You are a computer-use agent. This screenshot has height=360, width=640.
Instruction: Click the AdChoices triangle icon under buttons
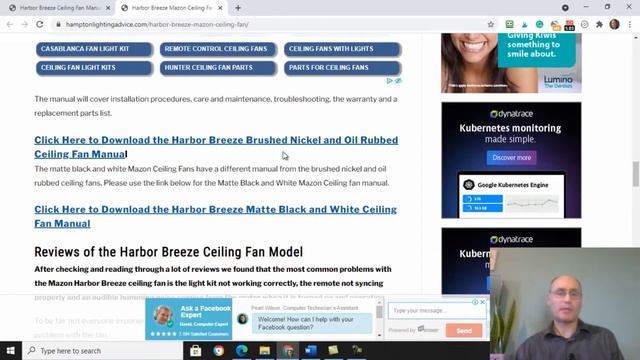pyautogui.click(x=389, y=81)
